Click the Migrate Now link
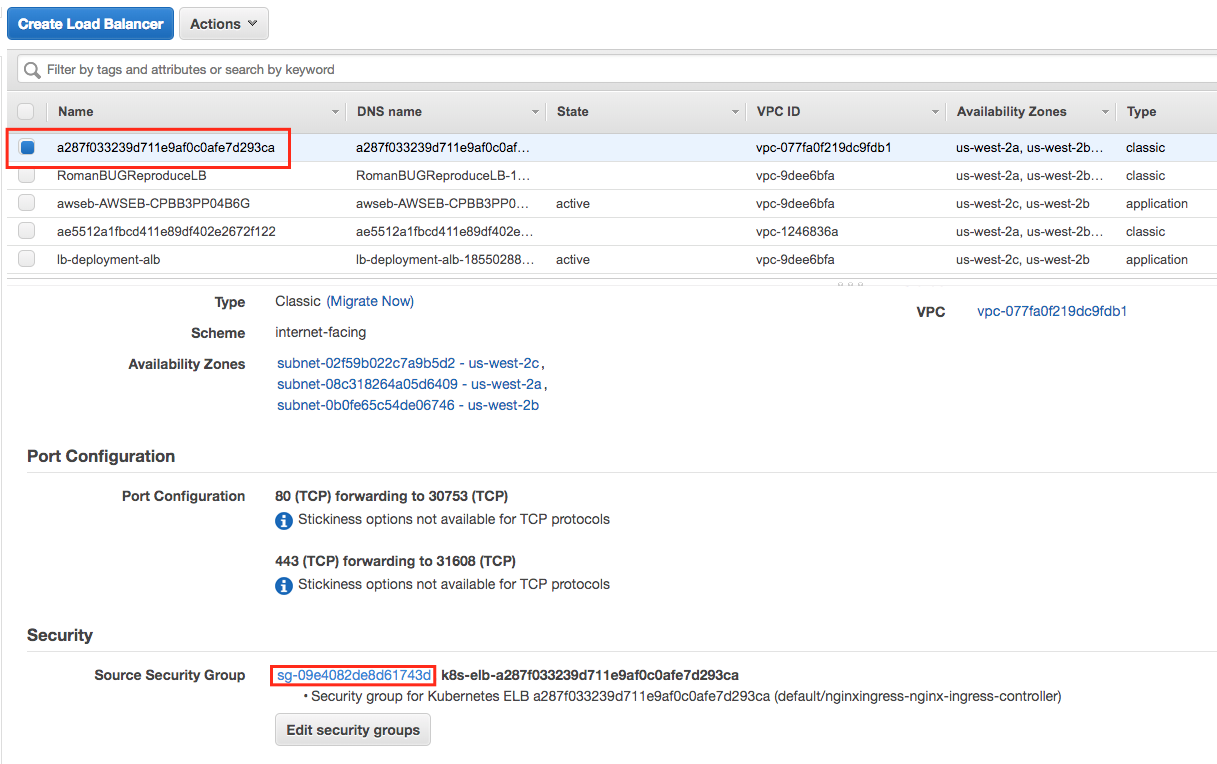This screenshot has height=764, width=1217. (370, 301)
